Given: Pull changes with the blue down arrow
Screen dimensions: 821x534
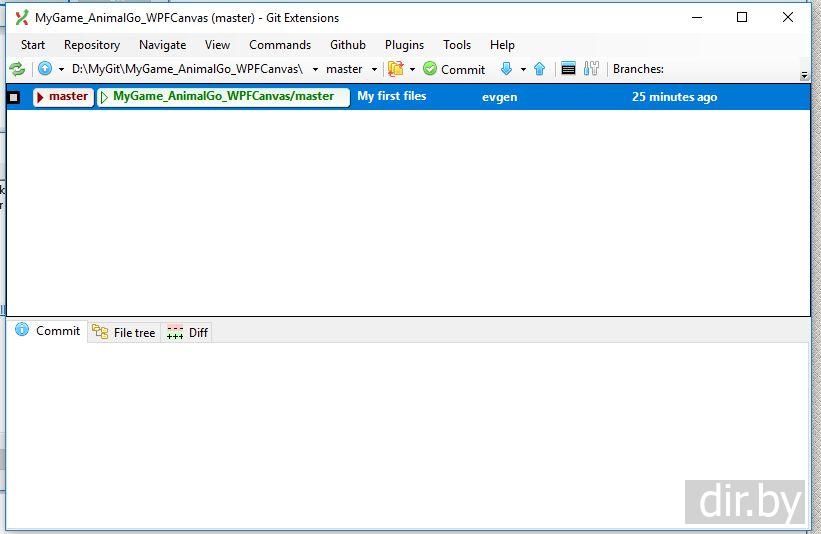Looking at the screenshot, I should click(x=506, y=69).
